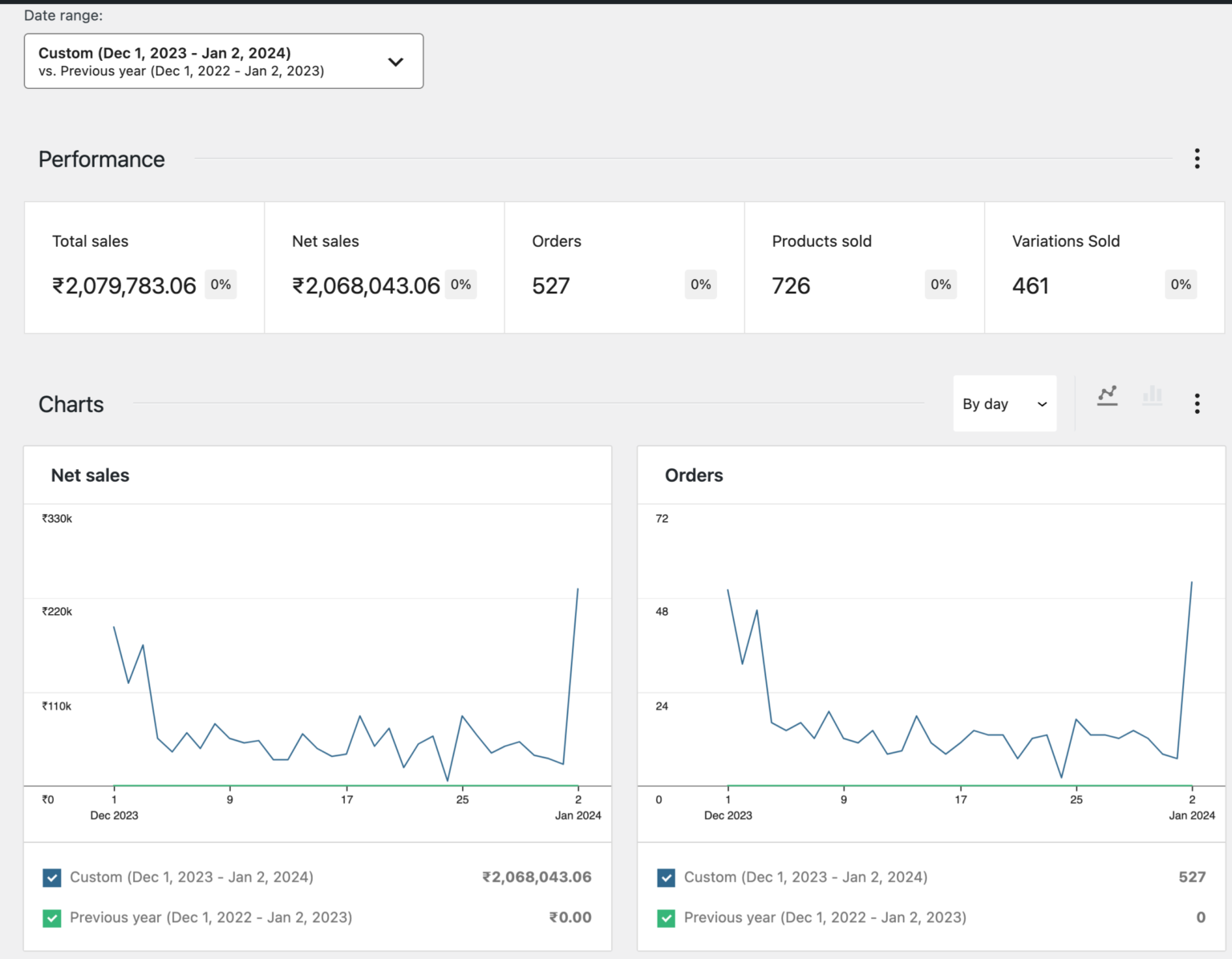Click the Variations Sold metric card
The image size is (1232, 959).
click(x=1103, y=267)
